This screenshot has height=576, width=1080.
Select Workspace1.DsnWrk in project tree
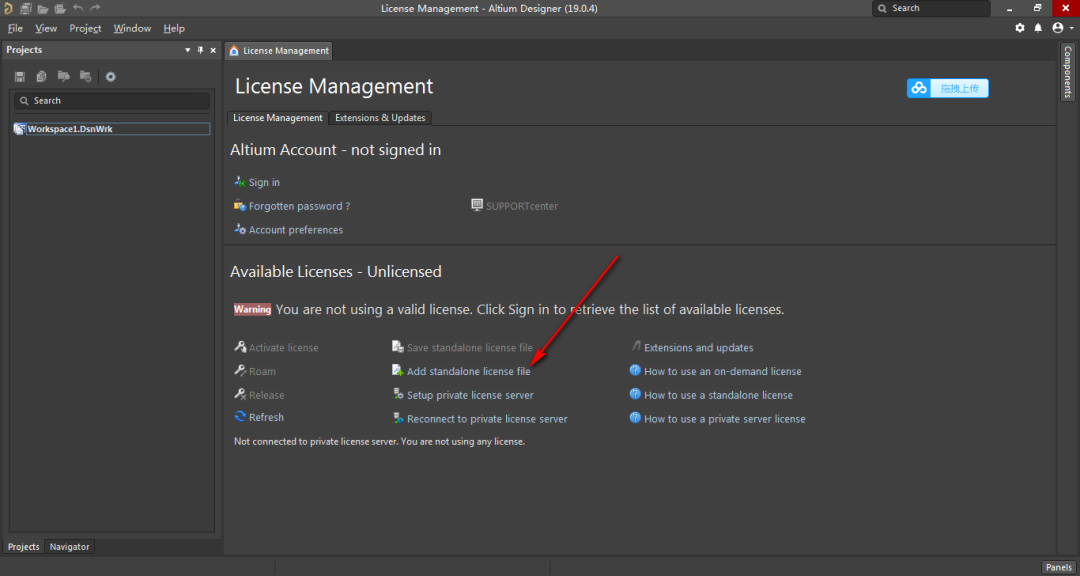[112, 129]
